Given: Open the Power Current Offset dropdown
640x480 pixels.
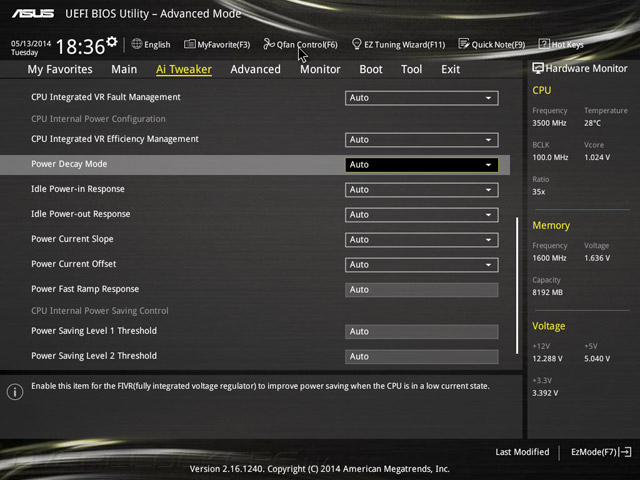Looking at the screenshot, I should pos(421,264).
